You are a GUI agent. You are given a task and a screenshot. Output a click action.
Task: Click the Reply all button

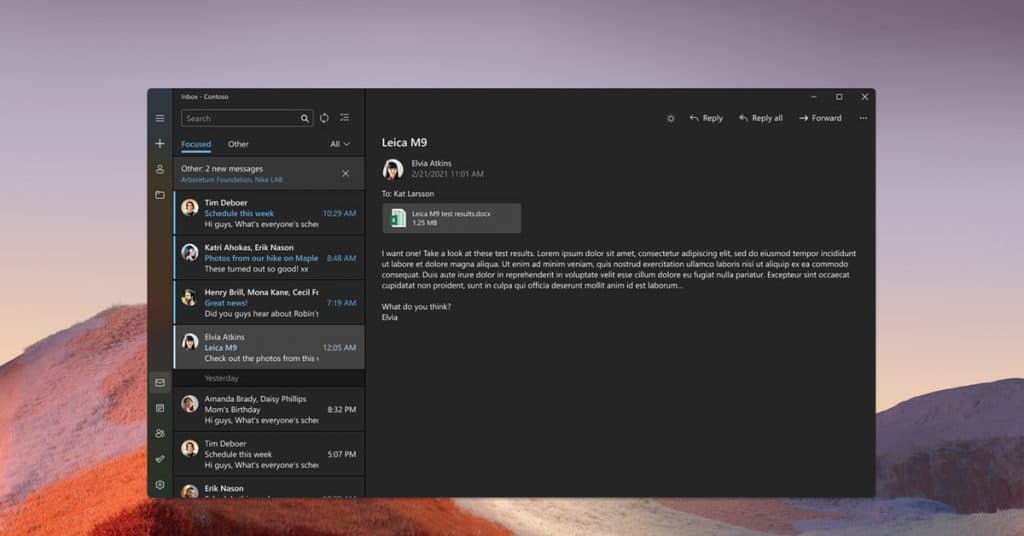[760, 118]
